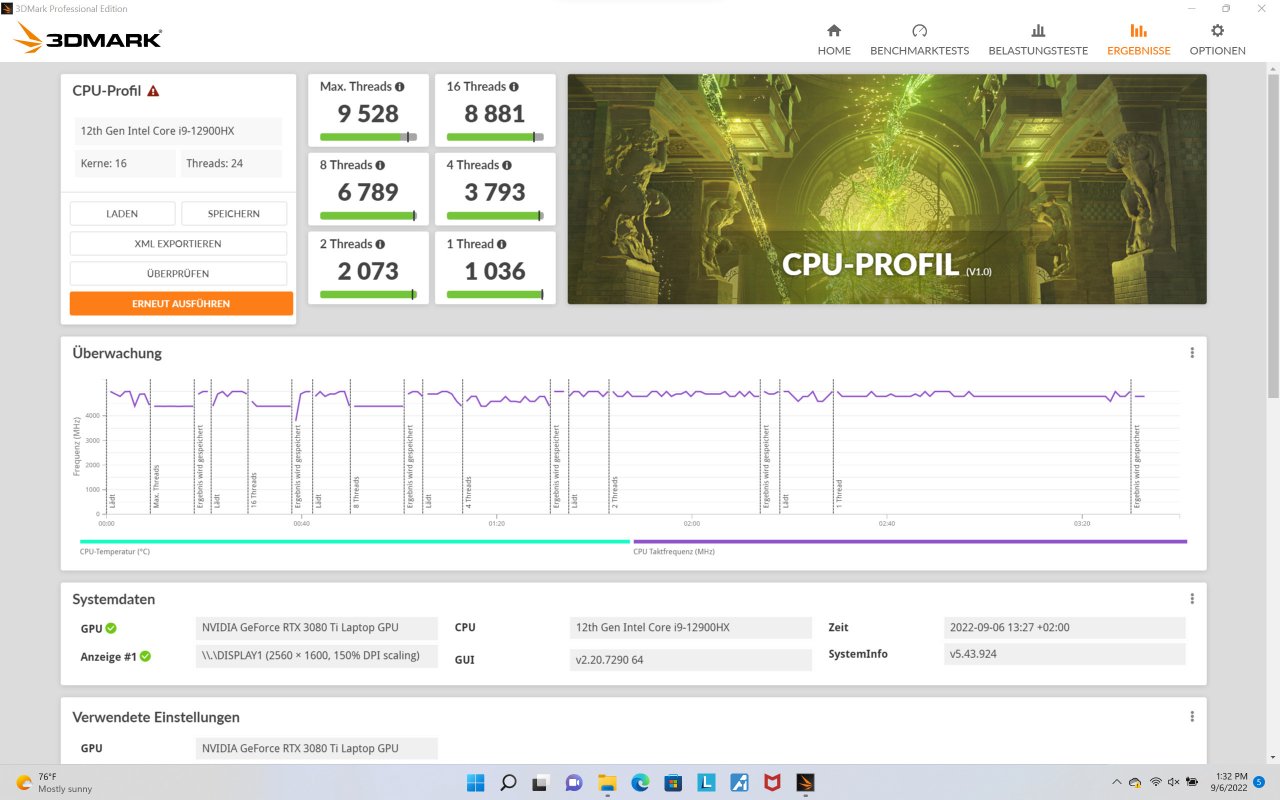Click the CPU-PROFIL preview image
The width and height of the screenshot is (1280, 800).
[887, 189]
